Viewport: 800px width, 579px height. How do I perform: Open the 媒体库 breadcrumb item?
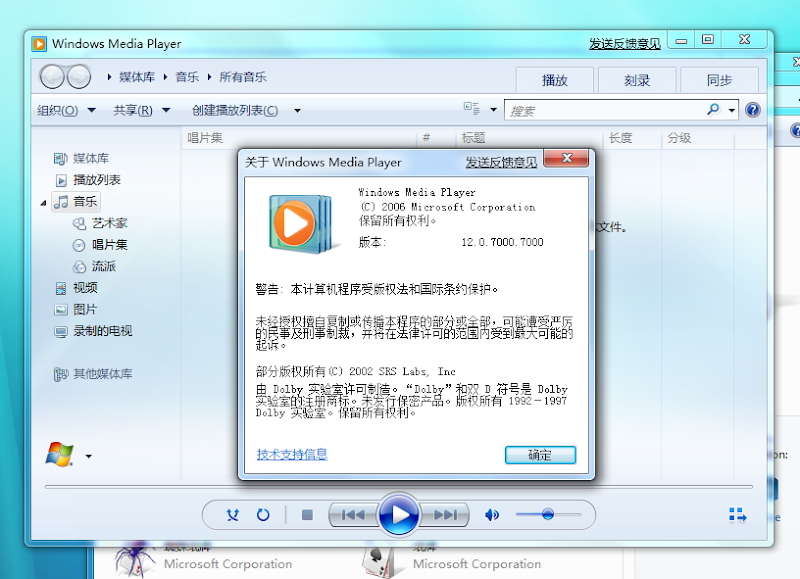[137, 77]
